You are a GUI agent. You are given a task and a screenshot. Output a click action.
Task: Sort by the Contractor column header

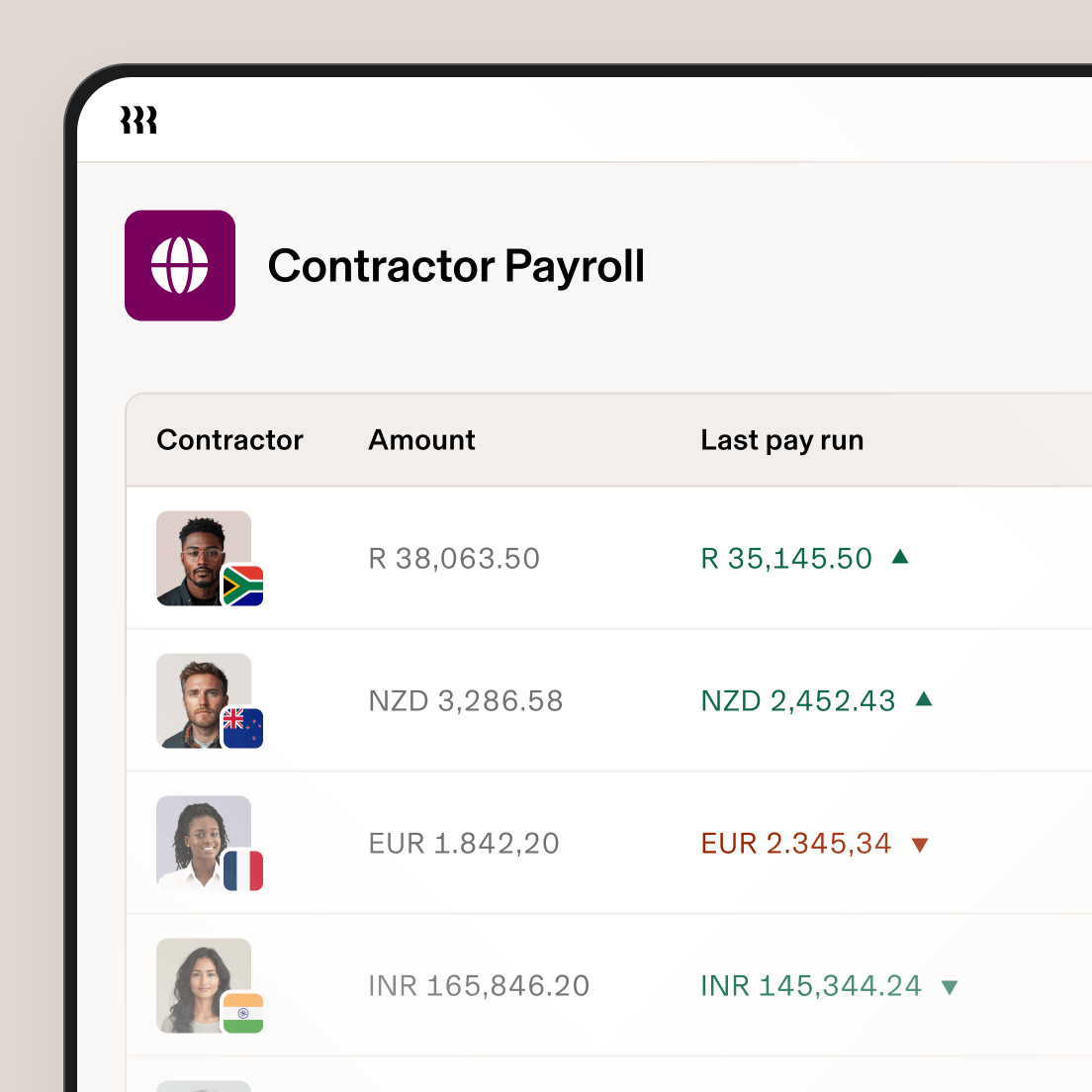click(x=229, y=439)
